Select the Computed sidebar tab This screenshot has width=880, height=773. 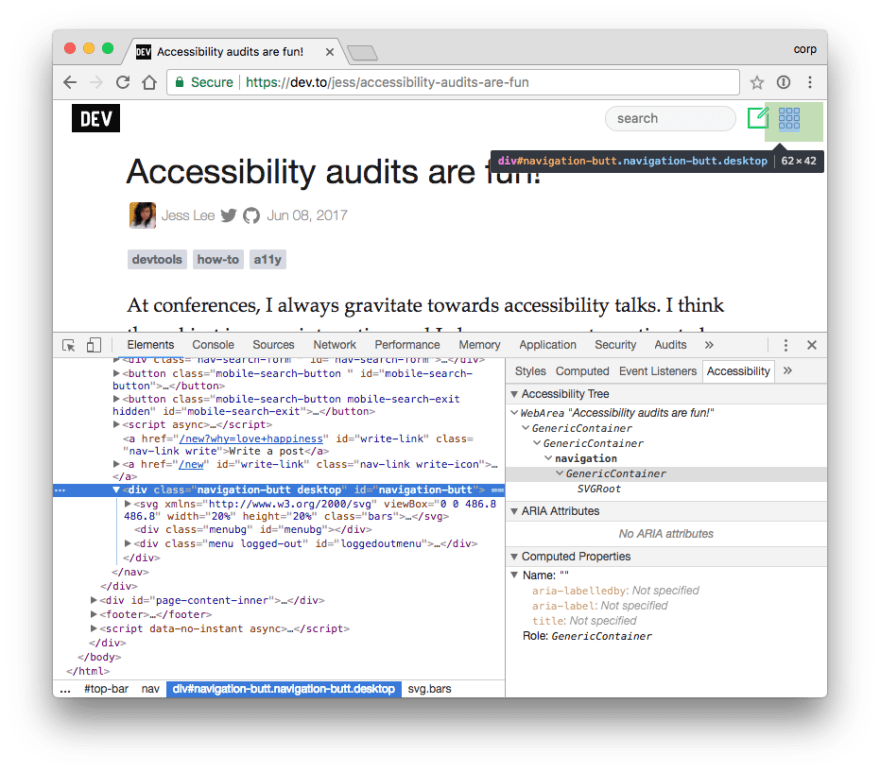click(582, 371)
